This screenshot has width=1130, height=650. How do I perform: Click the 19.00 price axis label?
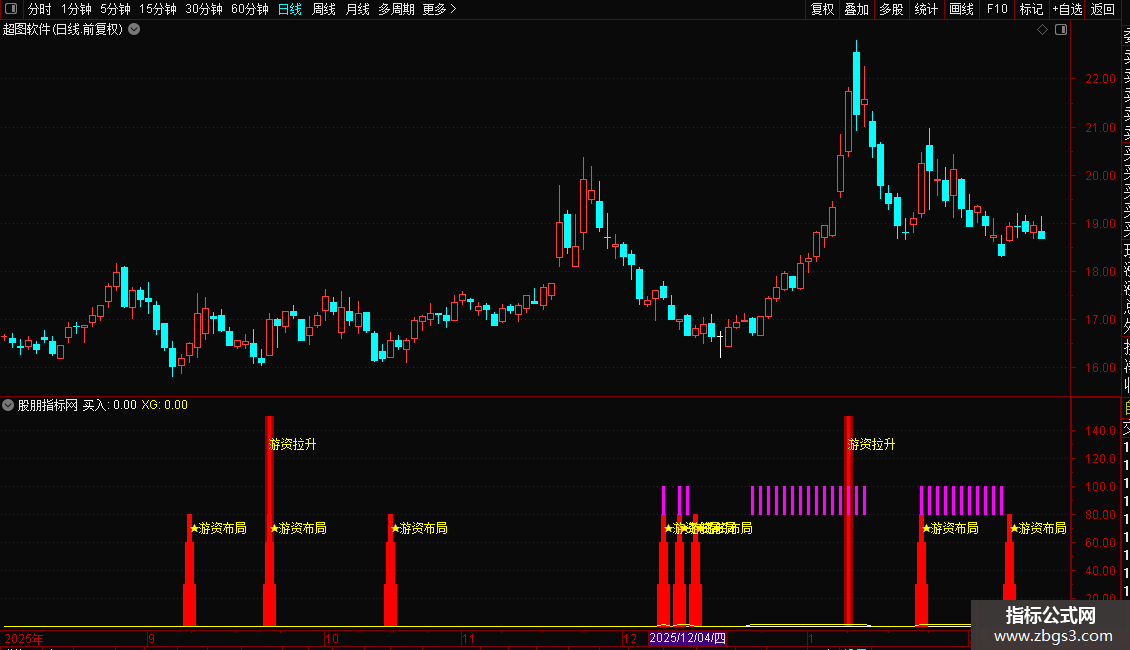coord(1100,224)
